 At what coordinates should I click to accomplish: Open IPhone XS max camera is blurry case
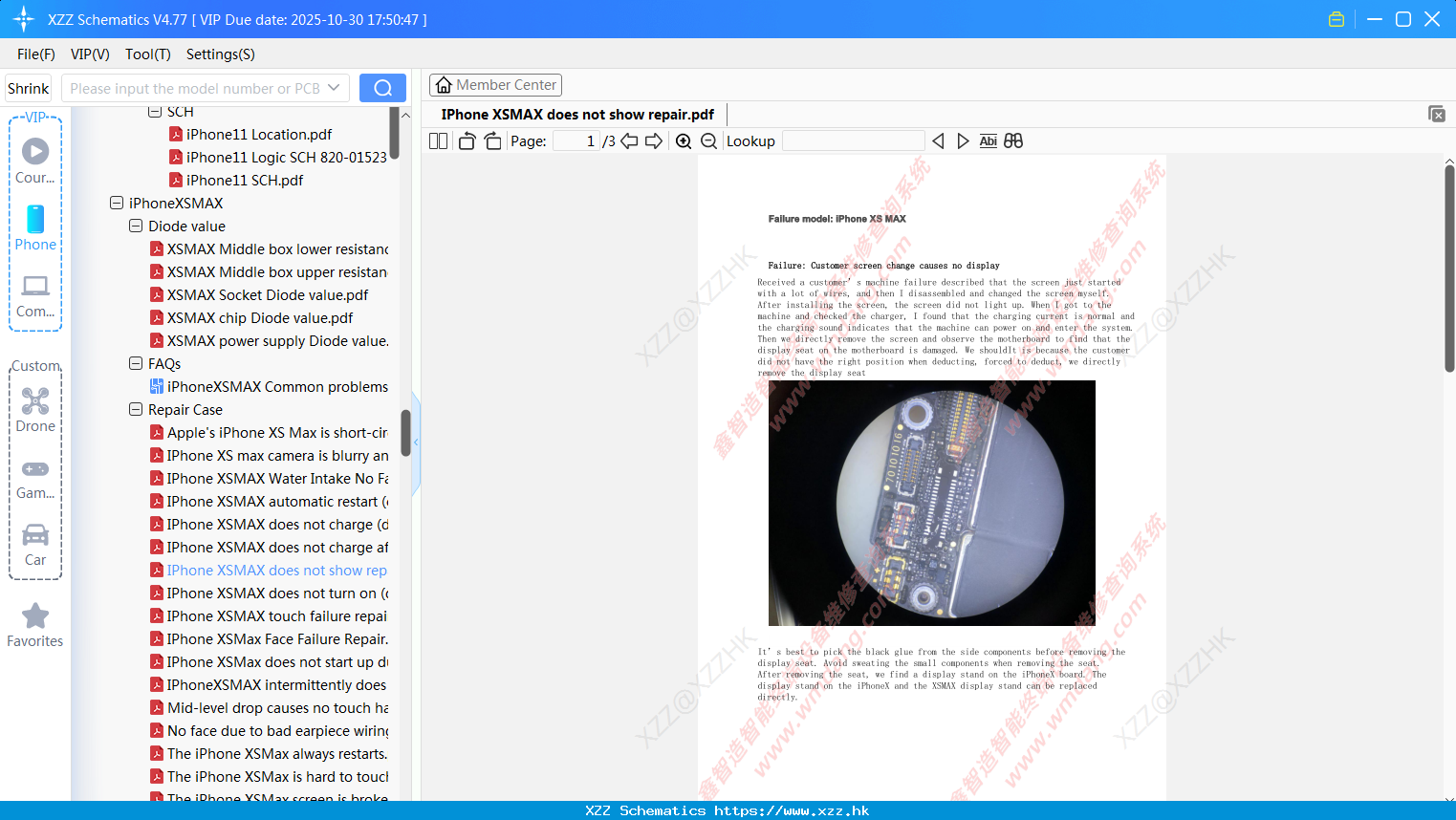269,455
